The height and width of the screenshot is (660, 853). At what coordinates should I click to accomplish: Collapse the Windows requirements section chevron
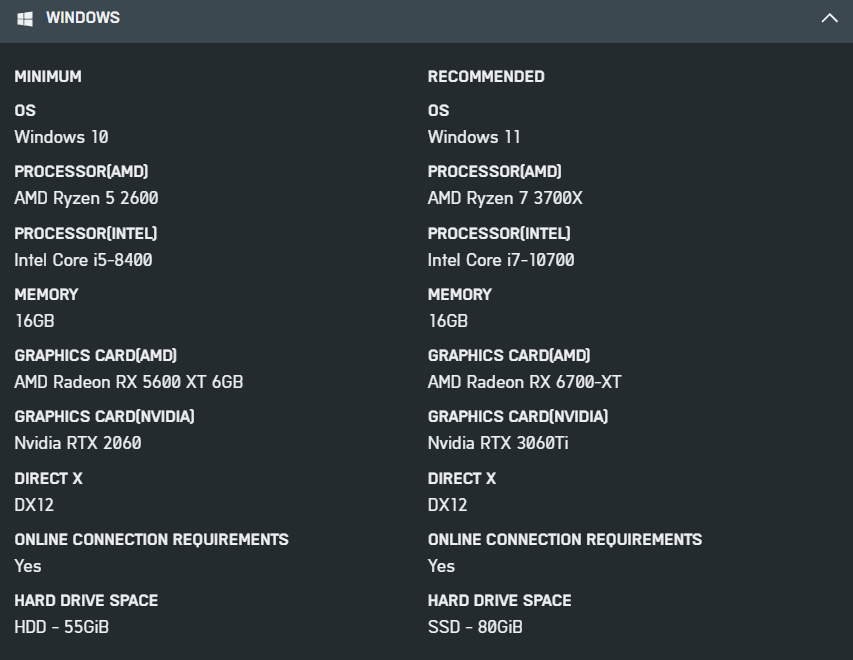pos(829,18)
